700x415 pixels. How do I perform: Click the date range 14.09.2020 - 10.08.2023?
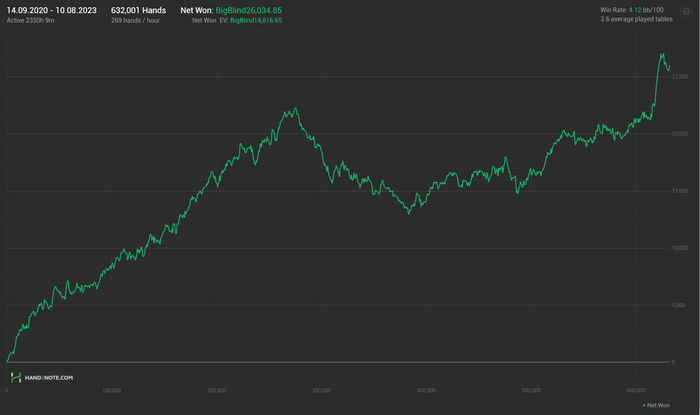coord(51,10)
